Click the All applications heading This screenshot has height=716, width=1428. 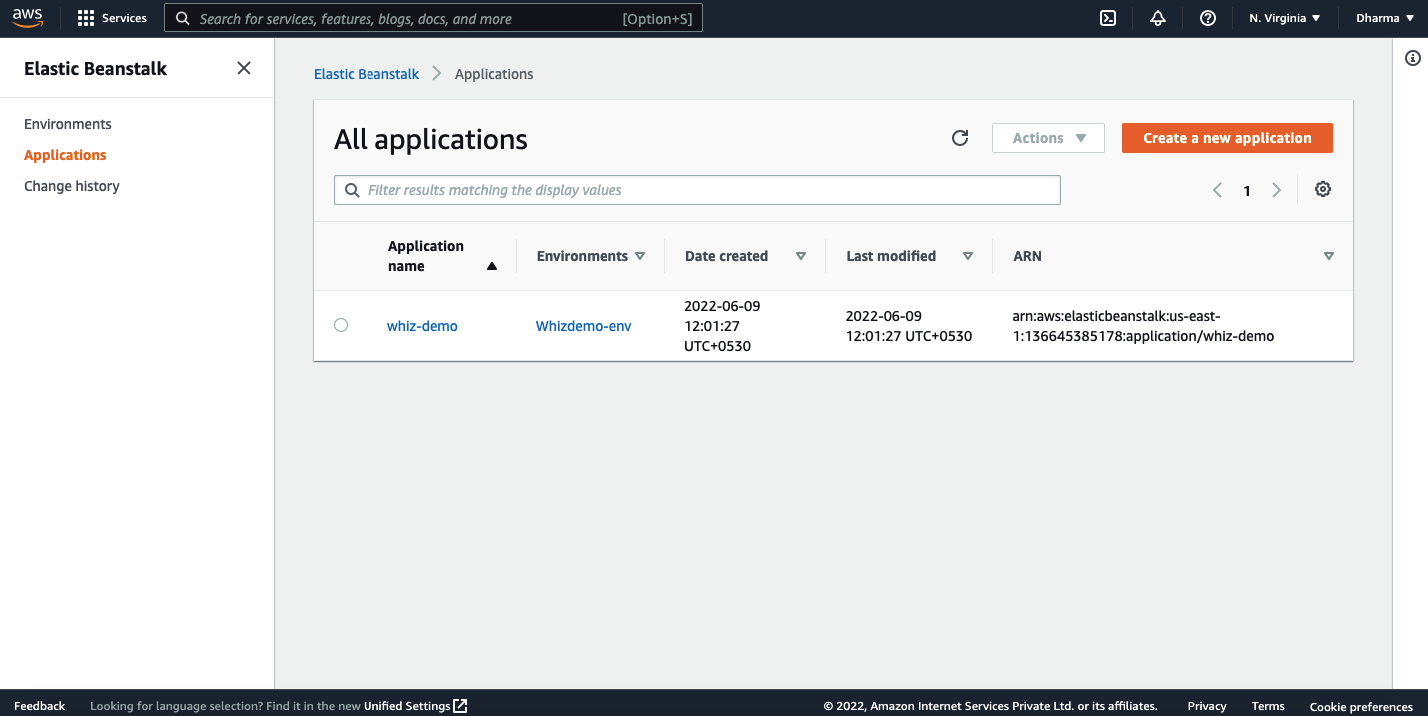431,139
